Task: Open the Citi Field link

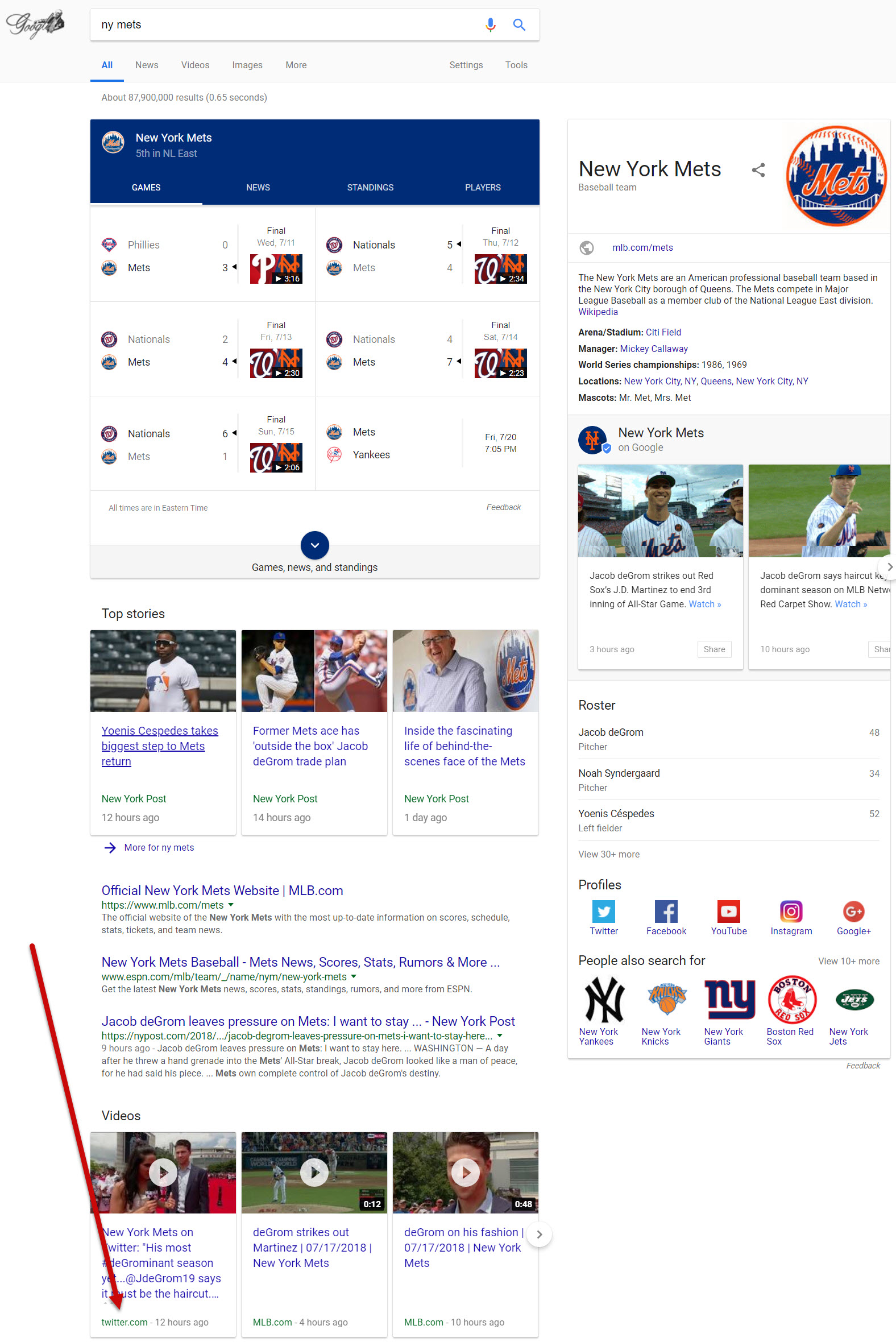Action: tap(663, 332)
